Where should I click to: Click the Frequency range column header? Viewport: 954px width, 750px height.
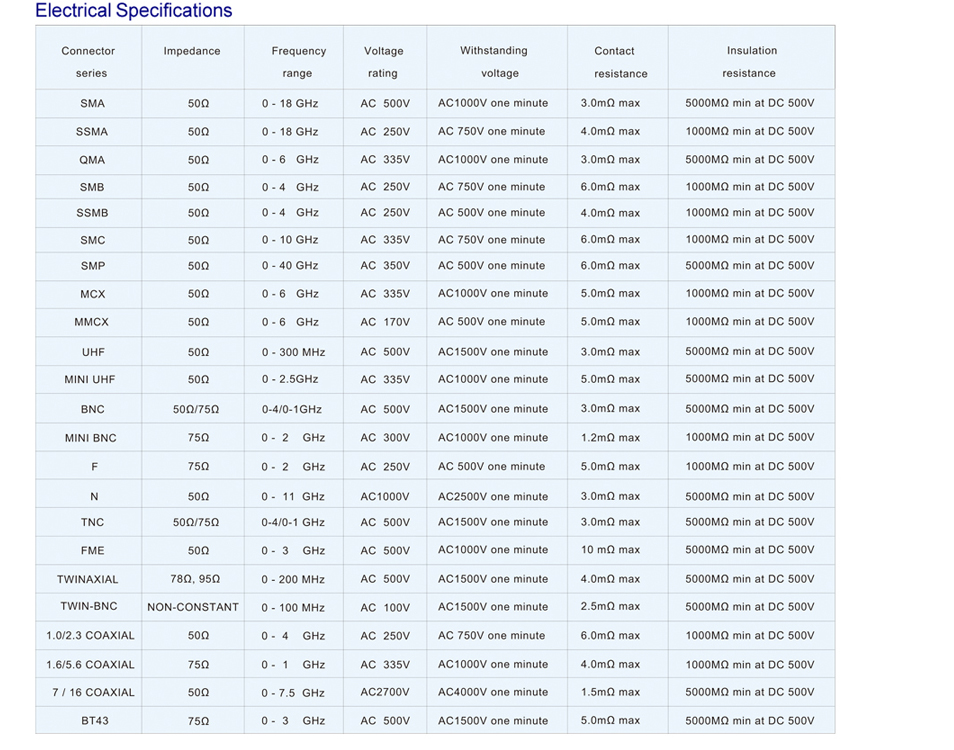coord(294,58)
